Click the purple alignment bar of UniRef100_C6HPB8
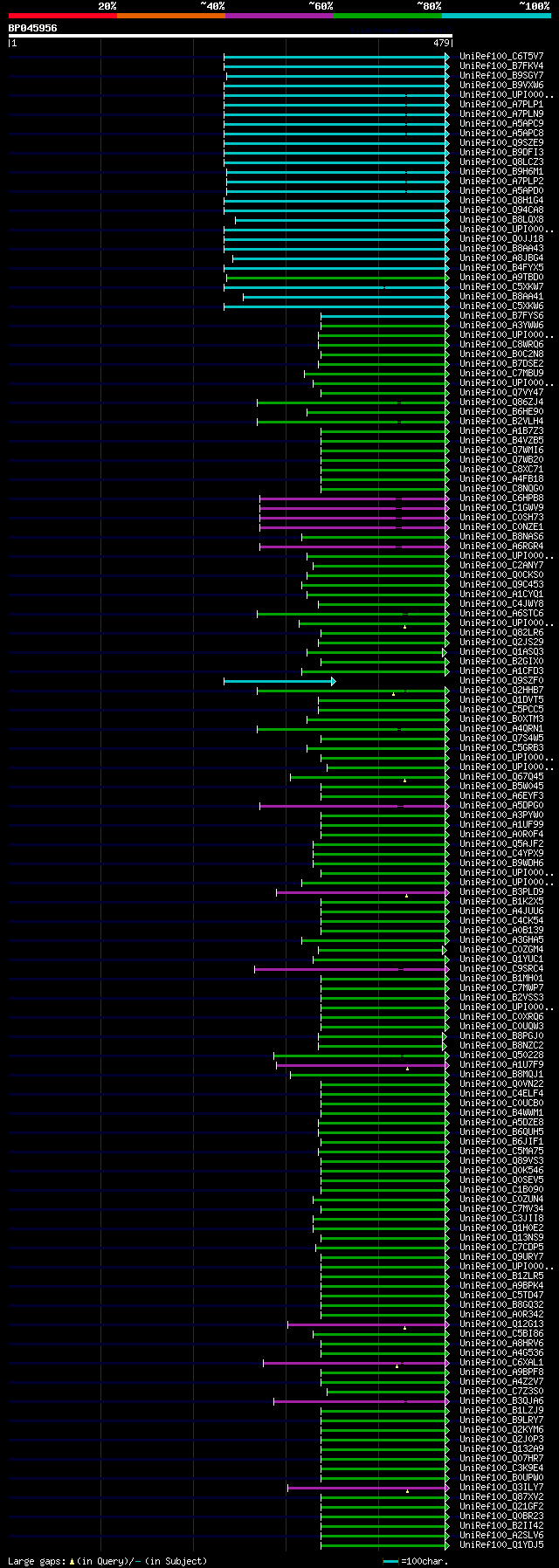 tap(355, 499)
